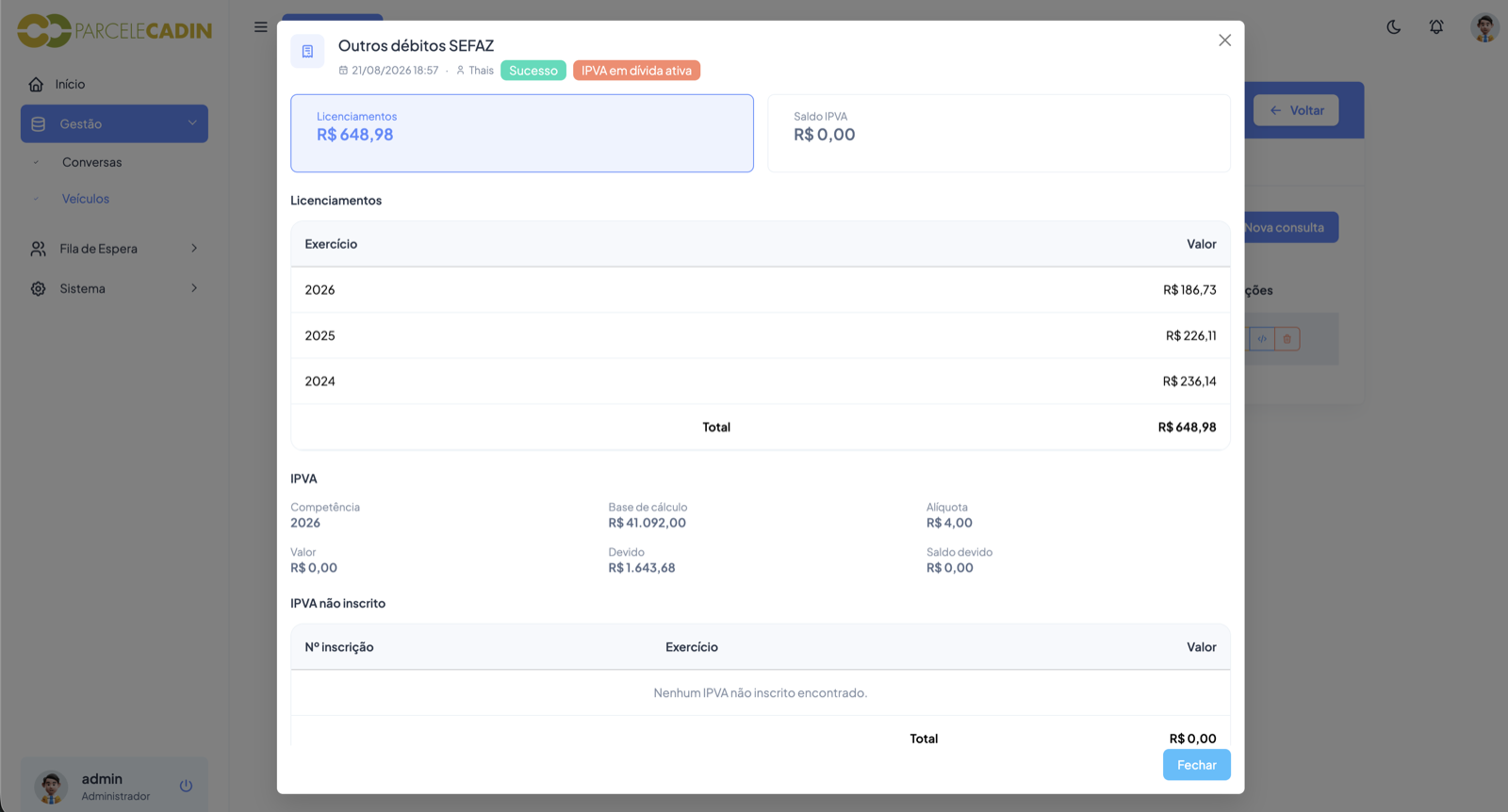This screenshot has width=1508, height=812.
Task: Click the ParceleCadin logo
Action: [115, 30]
